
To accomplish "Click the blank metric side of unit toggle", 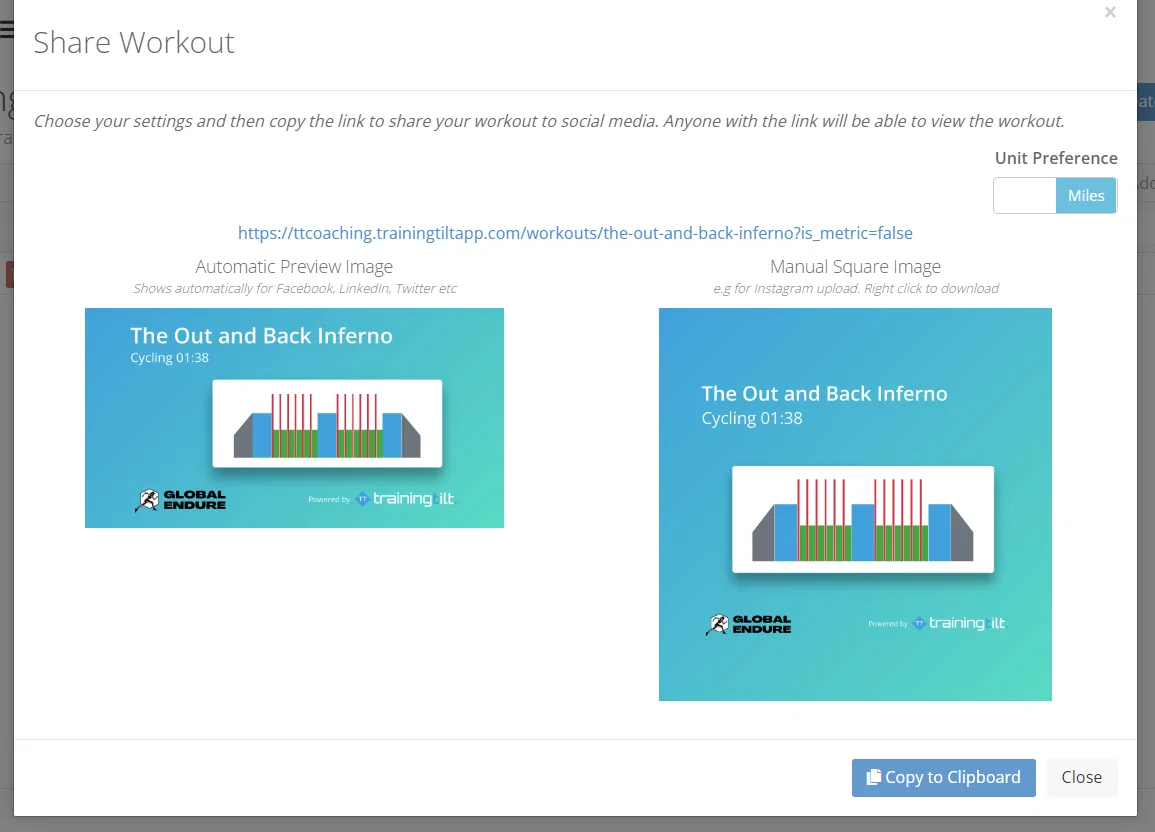I will 1025,196.
